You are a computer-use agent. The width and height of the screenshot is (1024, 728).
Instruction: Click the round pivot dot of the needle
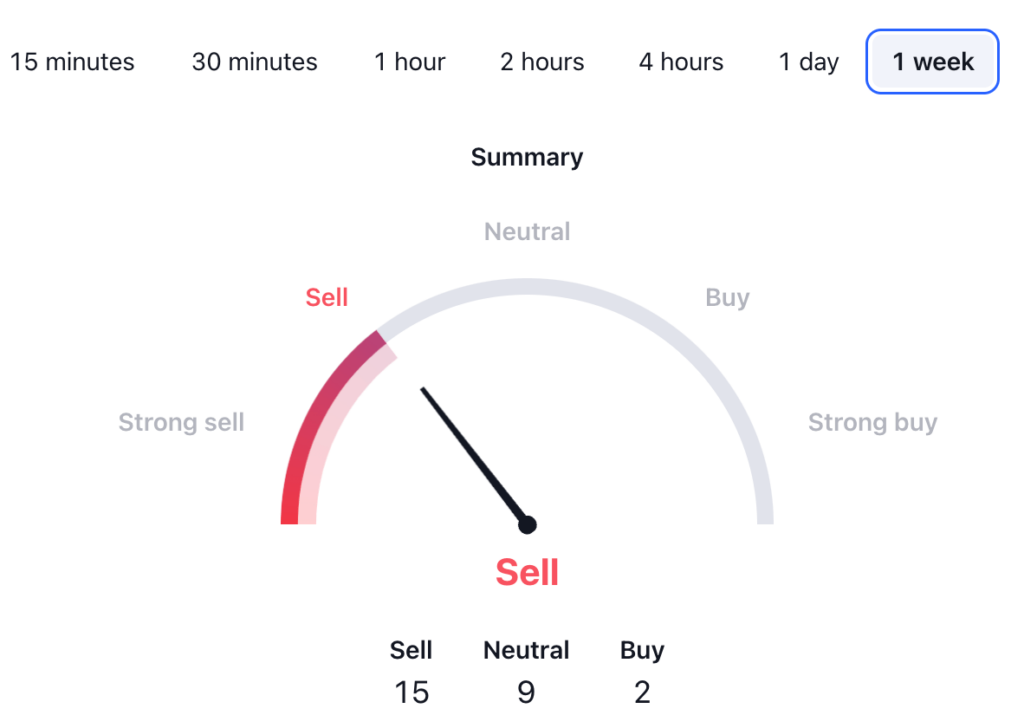click(x=527, y=524)
